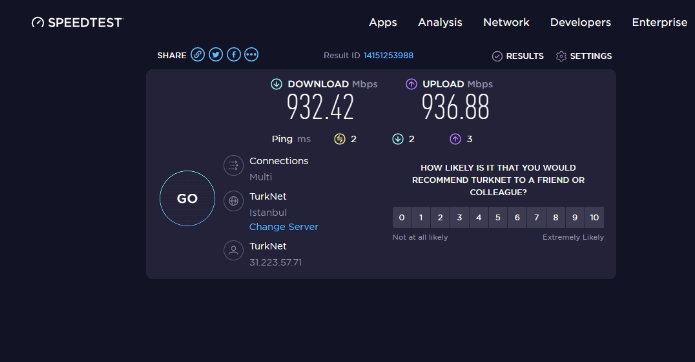The image size is (695, 362).
Task: Click the purple upload ping icon
Action: [x=455, y=139]
